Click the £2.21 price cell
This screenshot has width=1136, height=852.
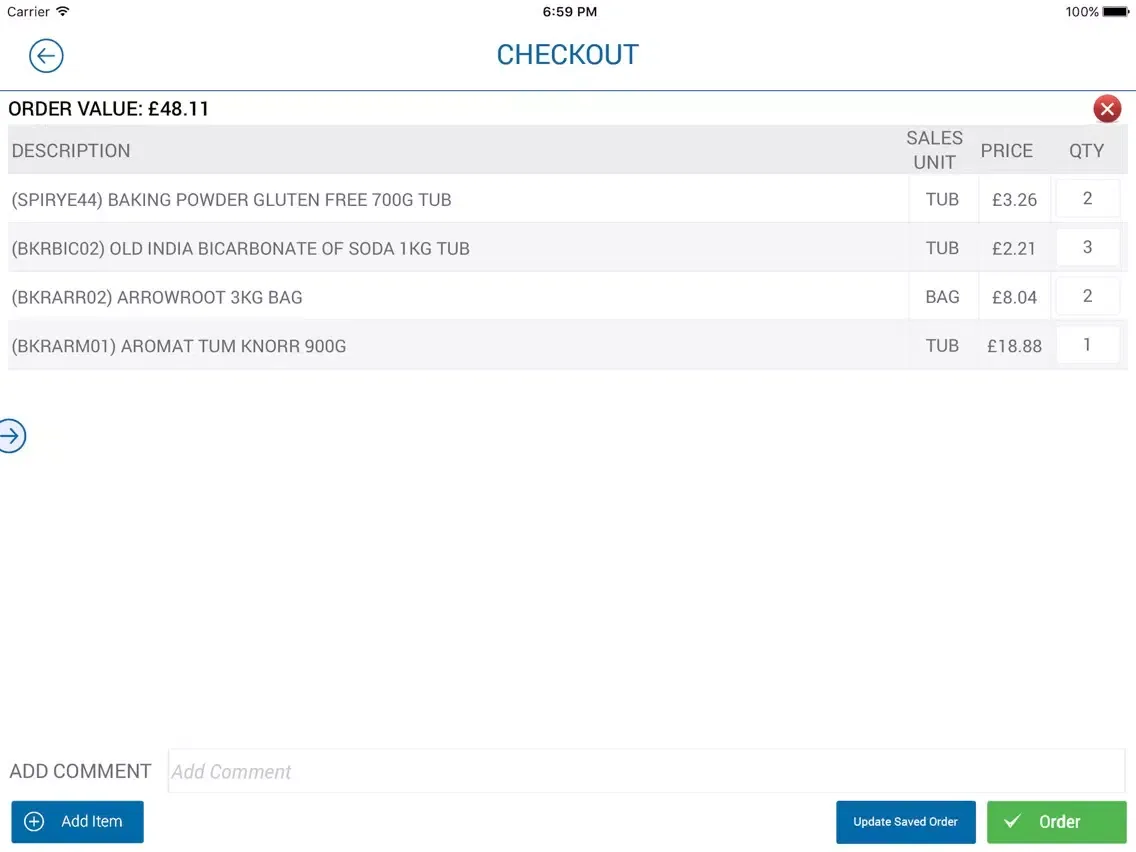point(1014,248)
